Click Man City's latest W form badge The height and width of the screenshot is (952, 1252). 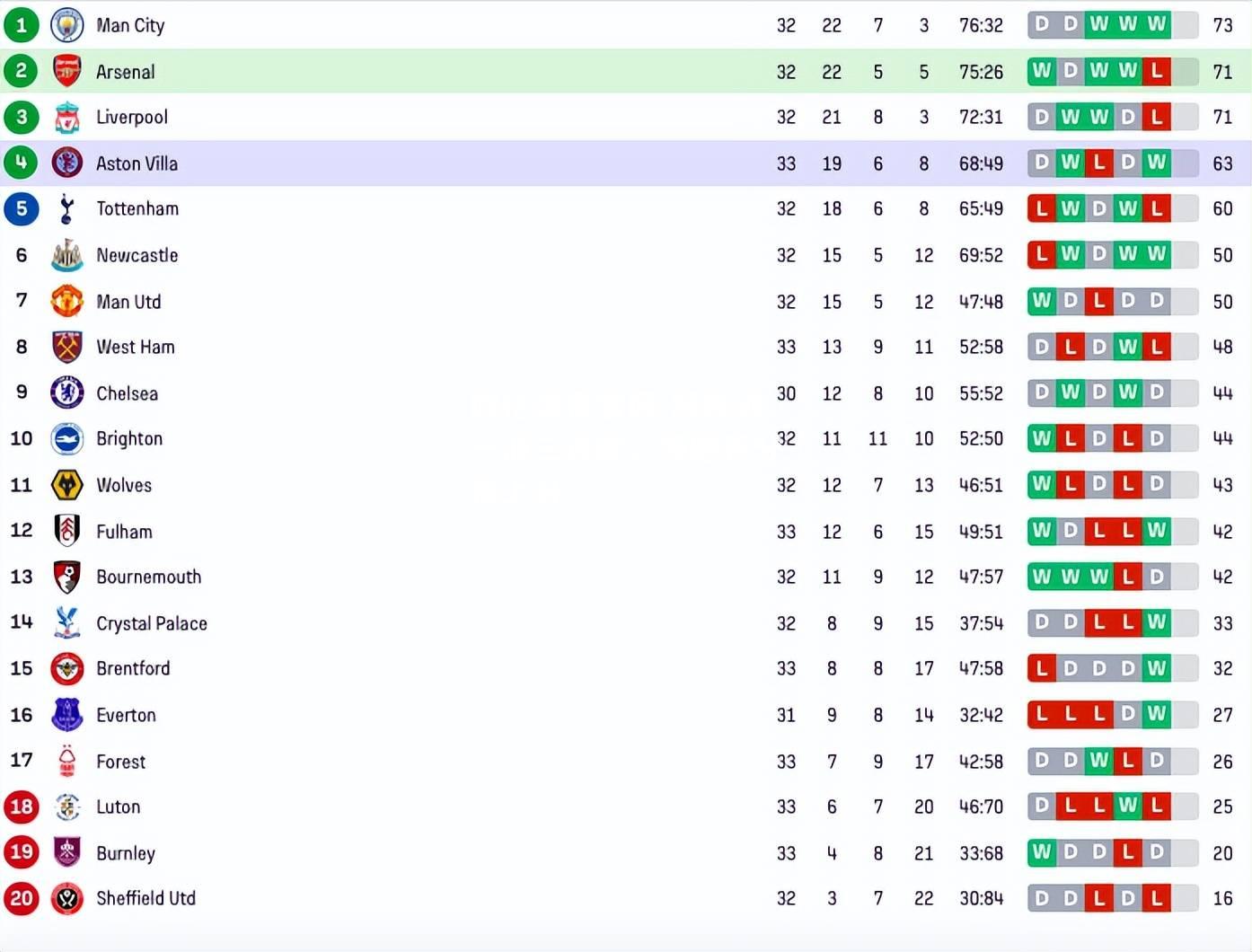click(1156, 24)
